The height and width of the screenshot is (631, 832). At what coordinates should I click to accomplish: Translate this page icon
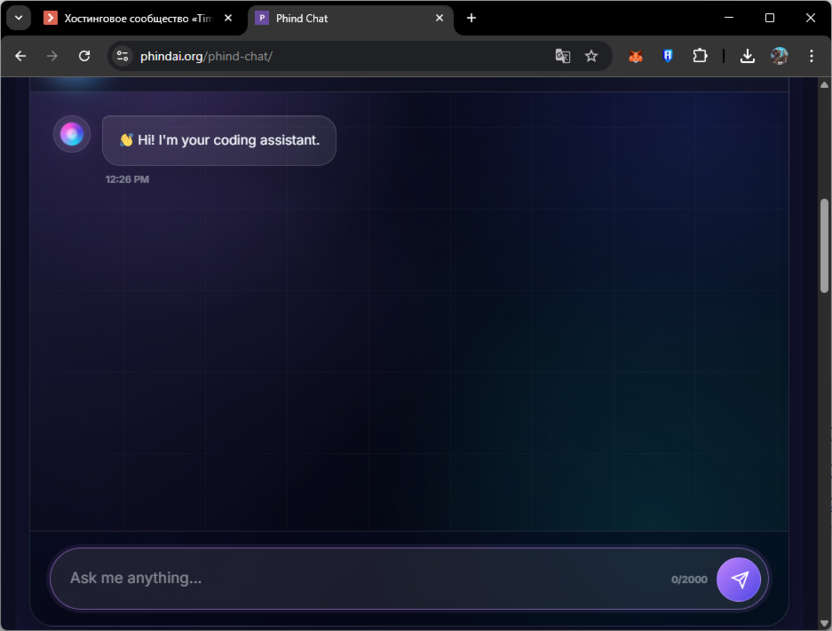pyautogui.click(x=562, y=56)
